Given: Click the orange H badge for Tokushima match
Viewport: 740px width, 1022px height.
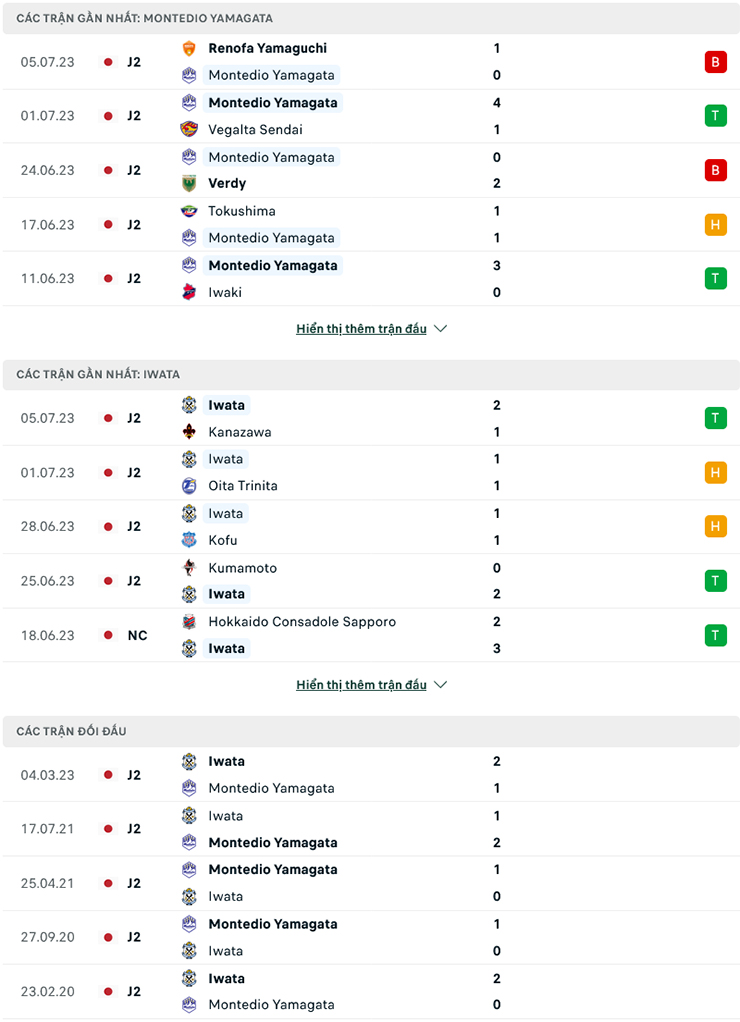Looking at the screenshot, I should [715, 225].
